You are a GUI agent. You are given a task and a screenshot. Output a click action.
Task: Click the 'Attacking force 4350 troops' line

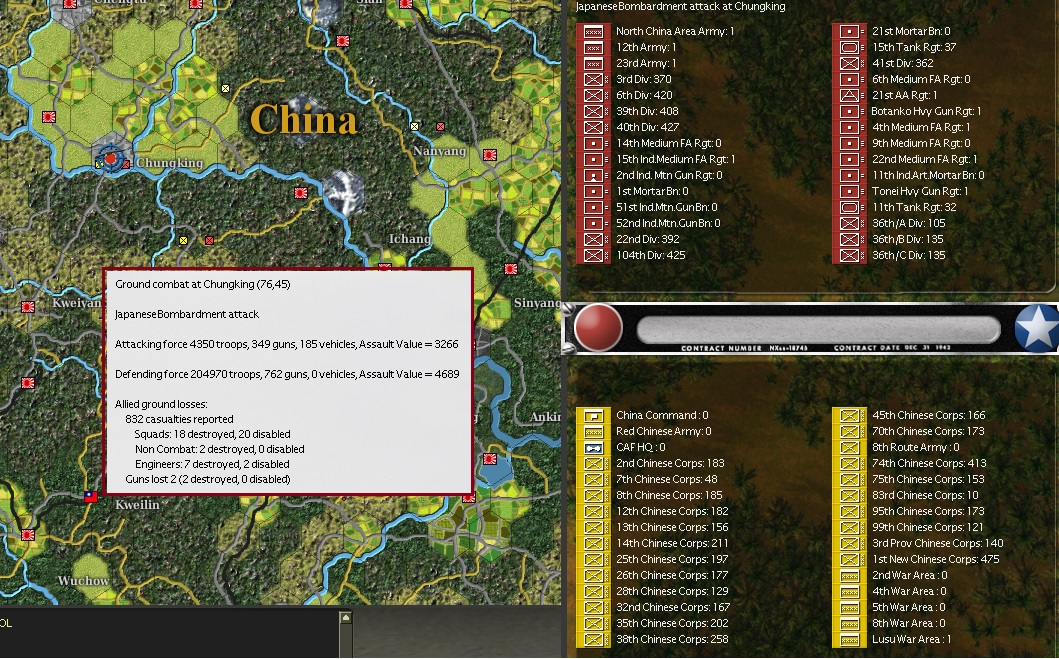[286, 344]
